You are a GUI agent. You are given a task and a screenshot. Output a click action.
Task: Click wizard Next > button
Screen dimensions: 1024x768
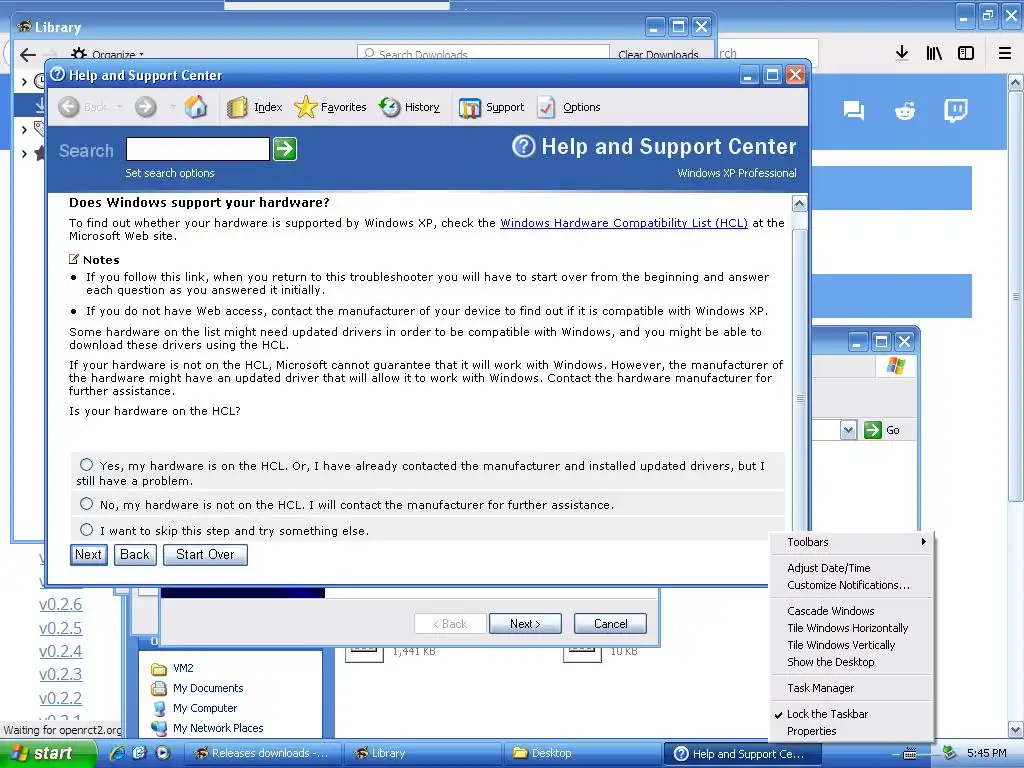coord(525,624)
